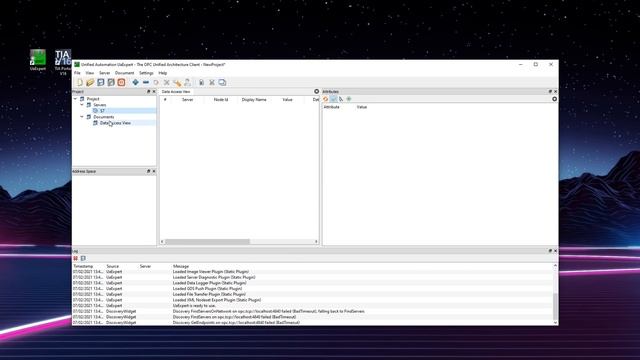Image resolution: width=640 pixels, height=360 pixels.
Task: Click the New project toolbar icon
Action: point(80,82)
